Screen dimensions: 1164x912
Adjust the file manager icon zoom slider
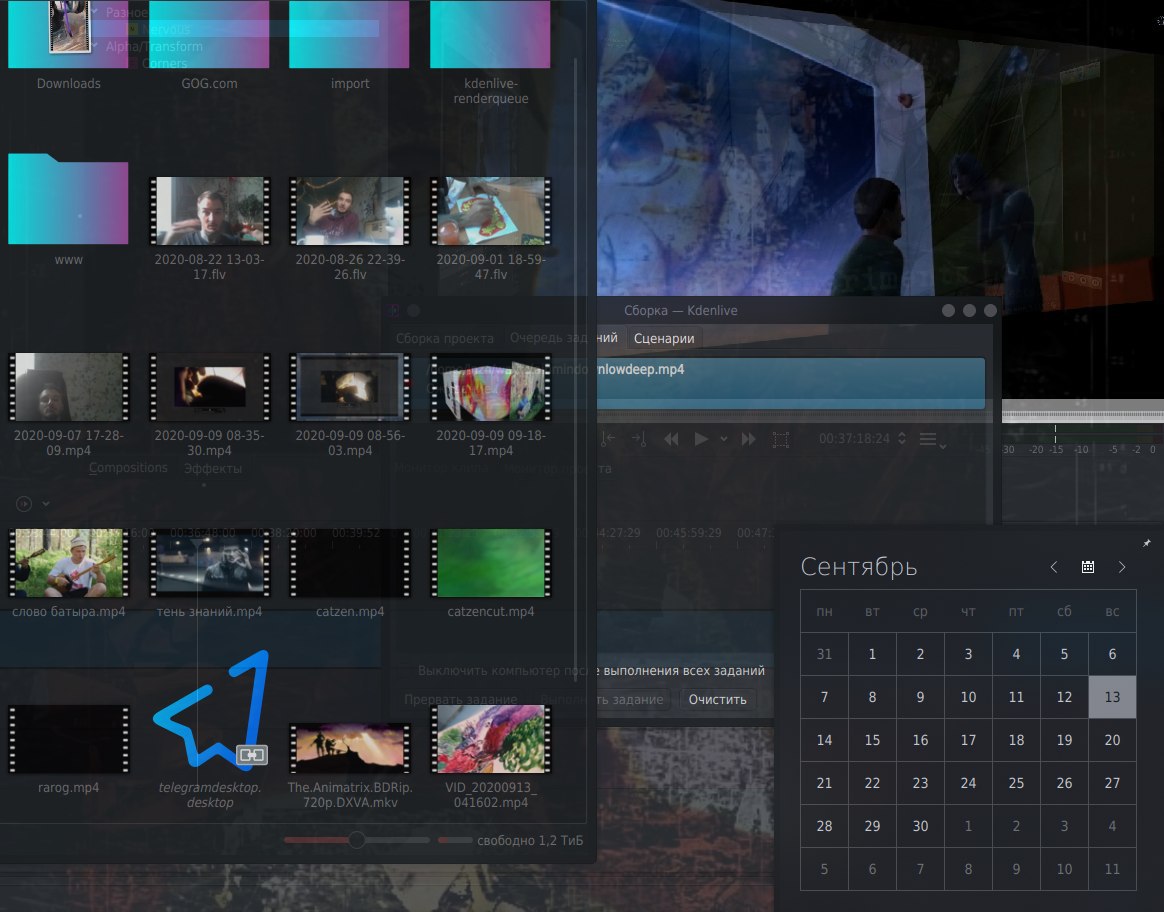point(357,840)
